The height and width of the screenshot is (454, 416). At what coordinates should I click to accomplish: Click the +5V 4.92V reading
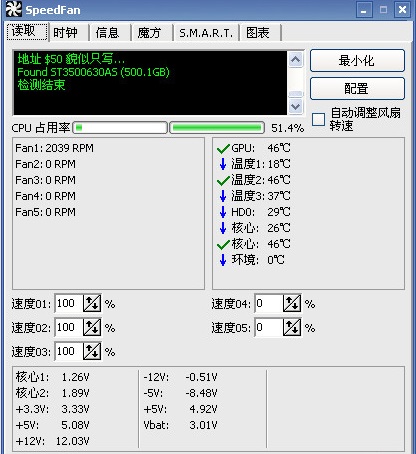pyautogui.click(x=180, y=409)
